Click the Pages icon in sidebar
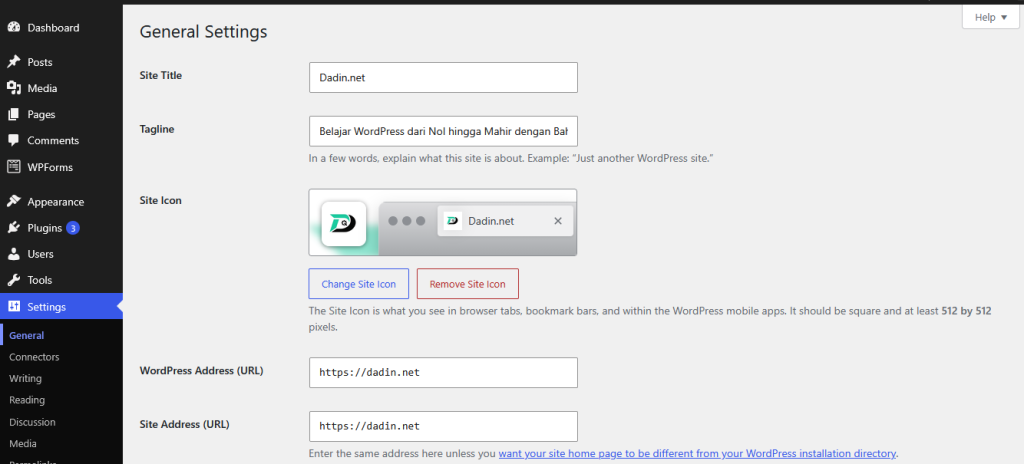Screen dimensions: 1024x464 coord(14,114)
